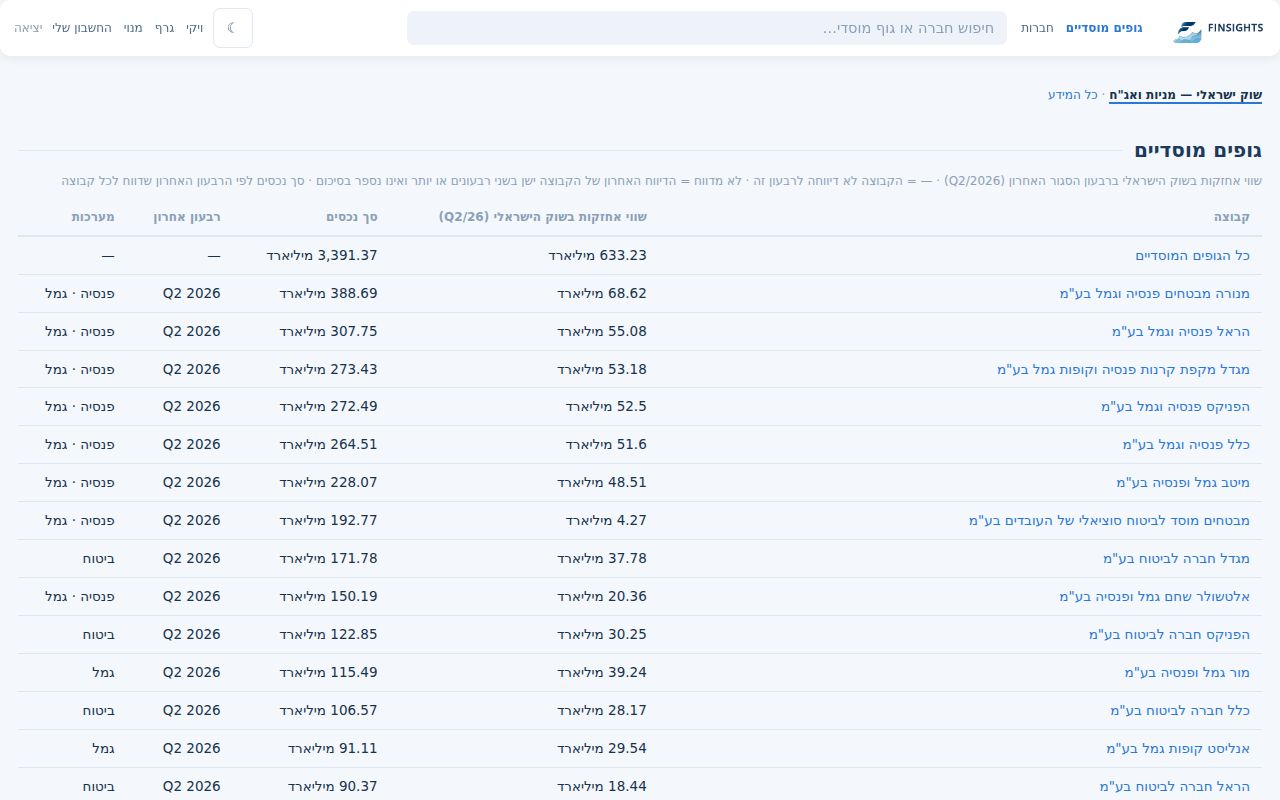Click the 53.18 מיליארד holdings cell
Screen dimensions: 1280x800
pyautogui.click(x=602, y=370)
